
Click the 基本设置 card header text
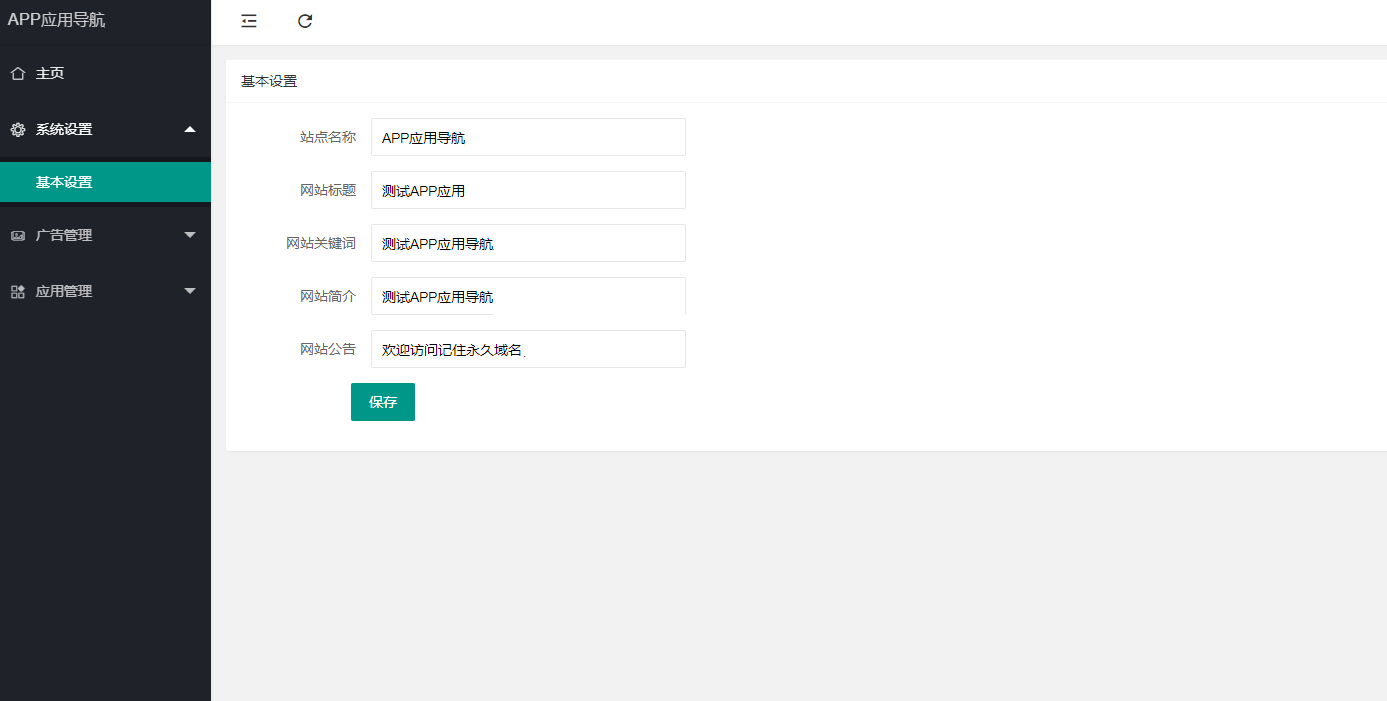[269, 81]
